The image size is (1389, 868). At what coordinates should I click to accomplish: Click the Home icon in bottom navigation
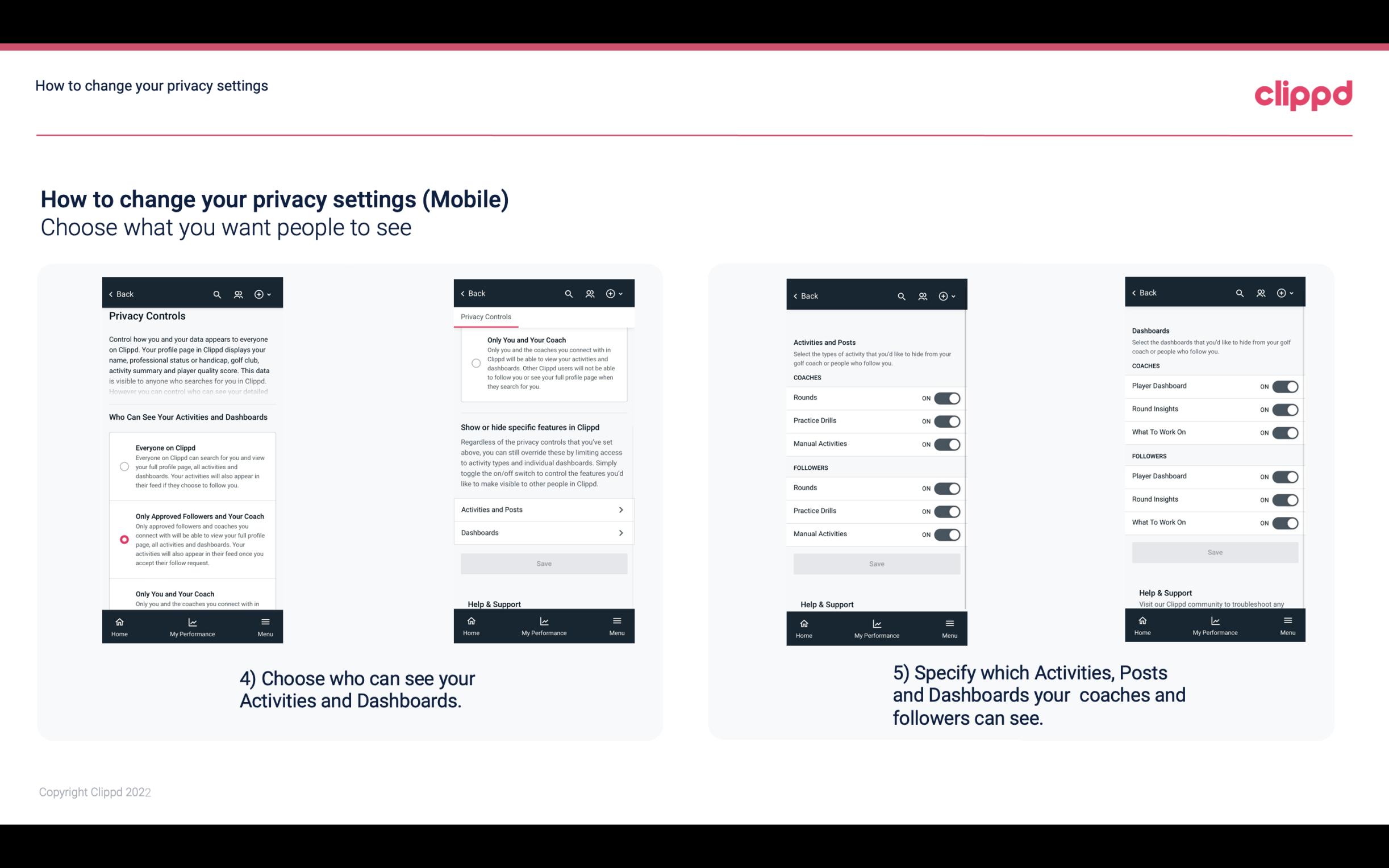[x=120, y=621]
